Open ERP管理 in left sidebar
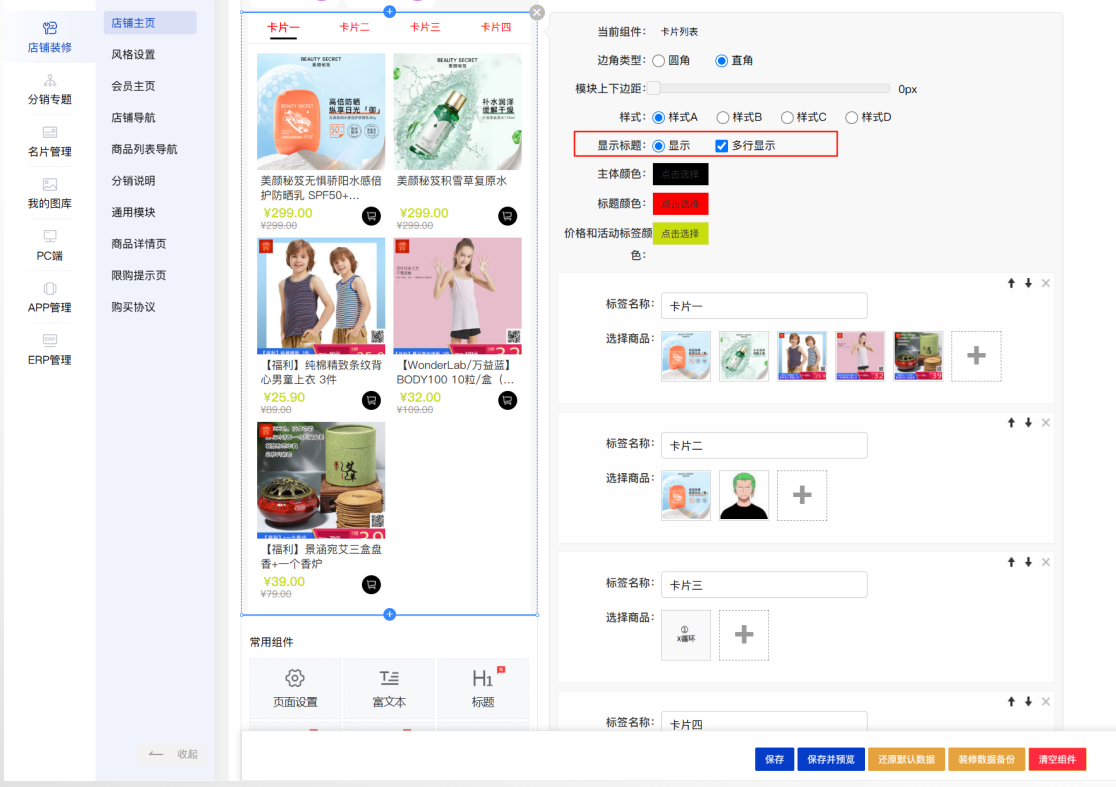Screen dimensions: 1116x787 pyautogui.click(x=49, y=349)
